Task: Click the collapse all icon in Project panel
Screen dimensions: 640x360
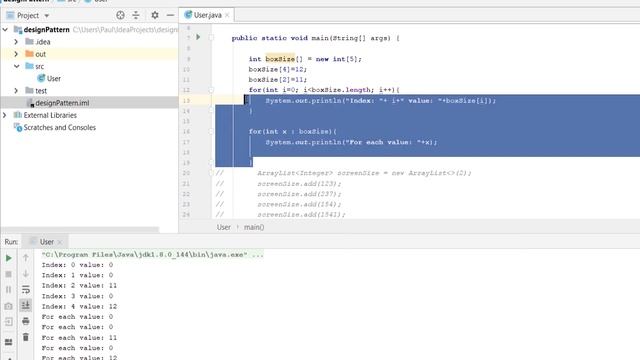Action: coord(136,16)
